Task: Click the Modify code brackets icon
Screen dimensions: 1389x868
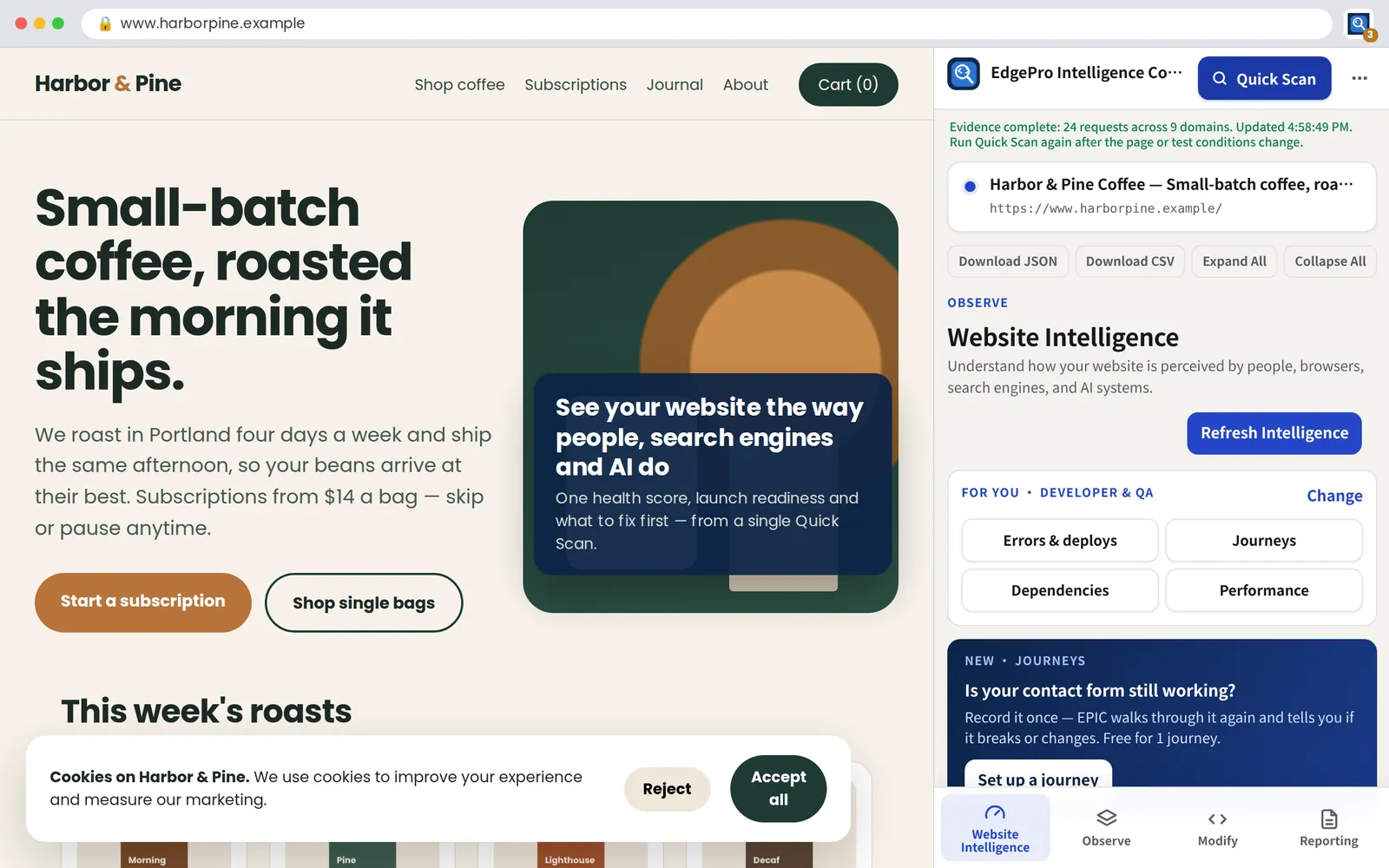Action: point(1217,819)
